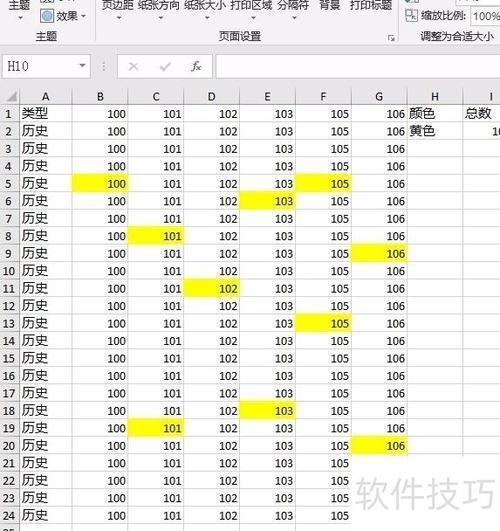Select row 24 header
This screenshot has height=531, width=500.
tap(10, 515)
